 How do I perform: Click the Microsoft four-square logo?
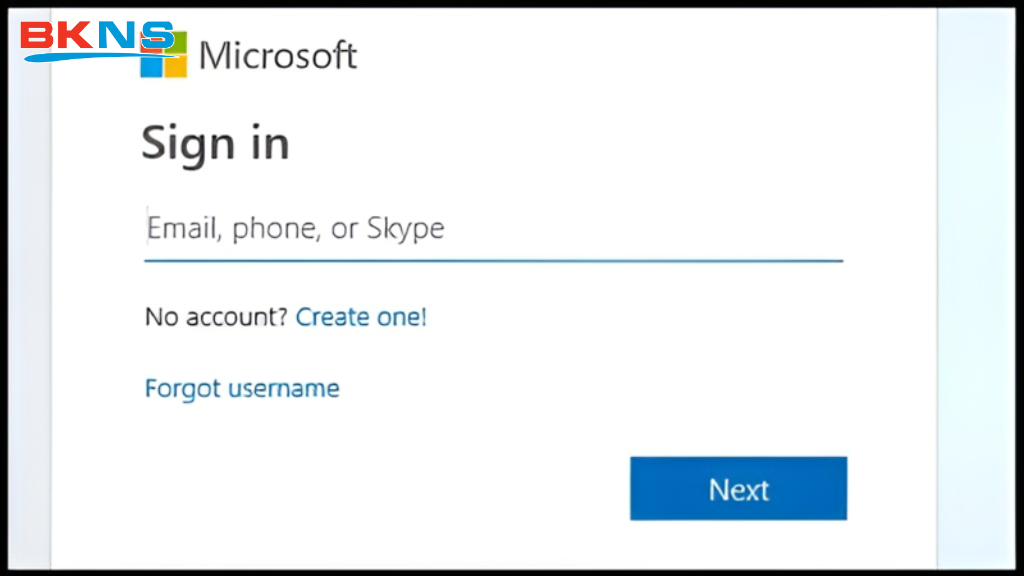click(x=164, y=54)
